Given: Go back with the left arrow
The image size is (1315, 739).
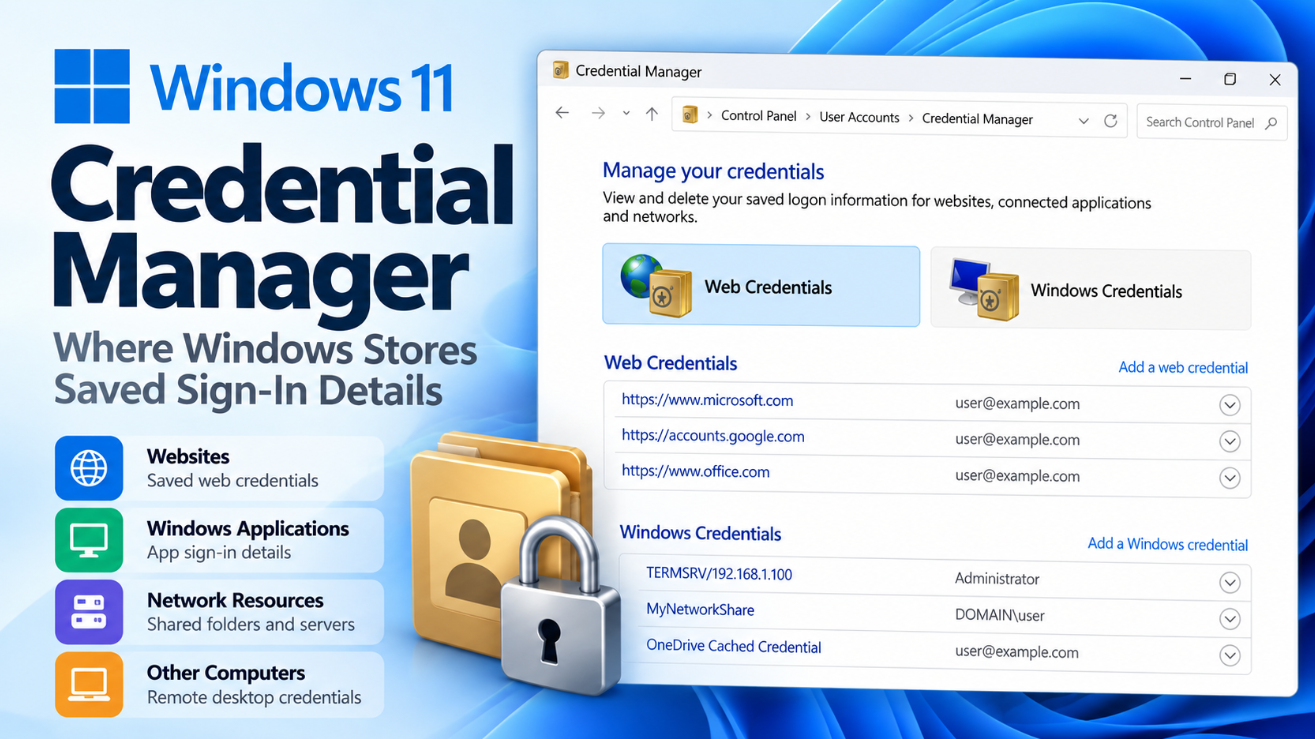Looking at the screenshot, I should click(562, 113).
